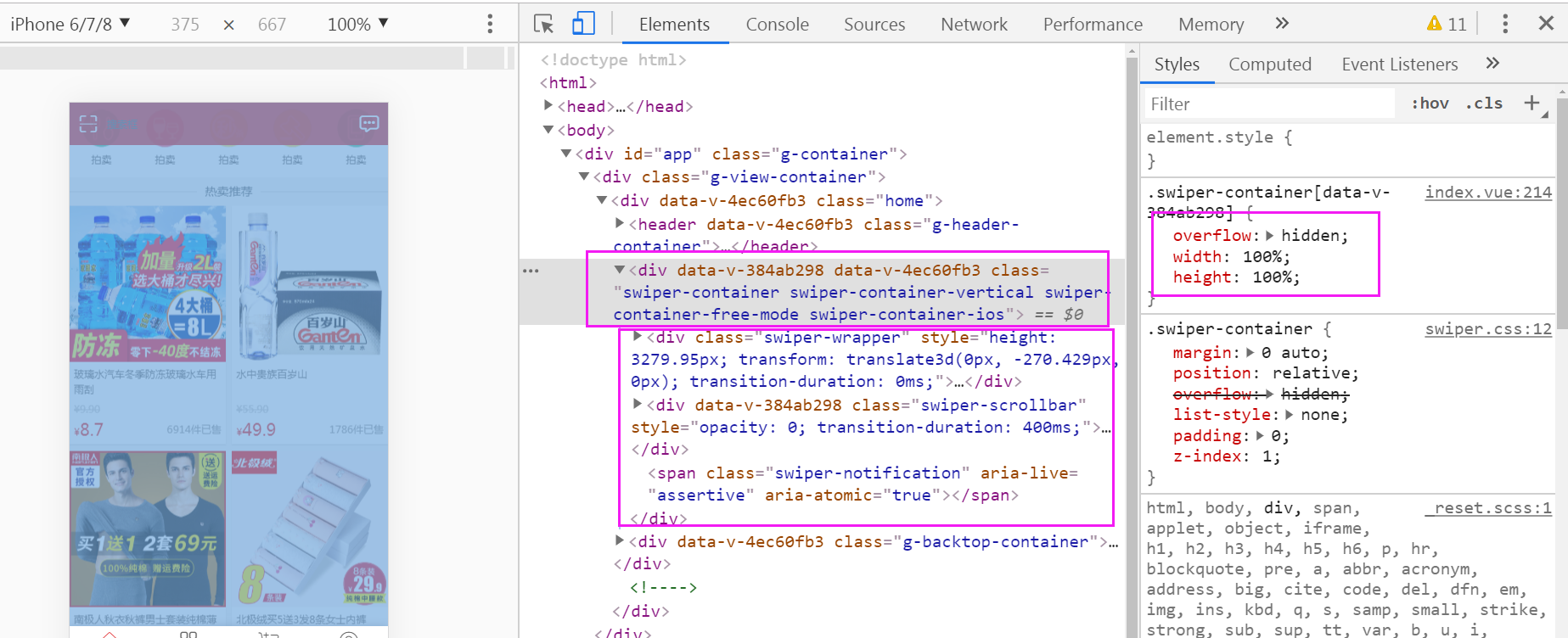Select the inspect element cursor tool
1568x638 pixels.
coord(543,24)
